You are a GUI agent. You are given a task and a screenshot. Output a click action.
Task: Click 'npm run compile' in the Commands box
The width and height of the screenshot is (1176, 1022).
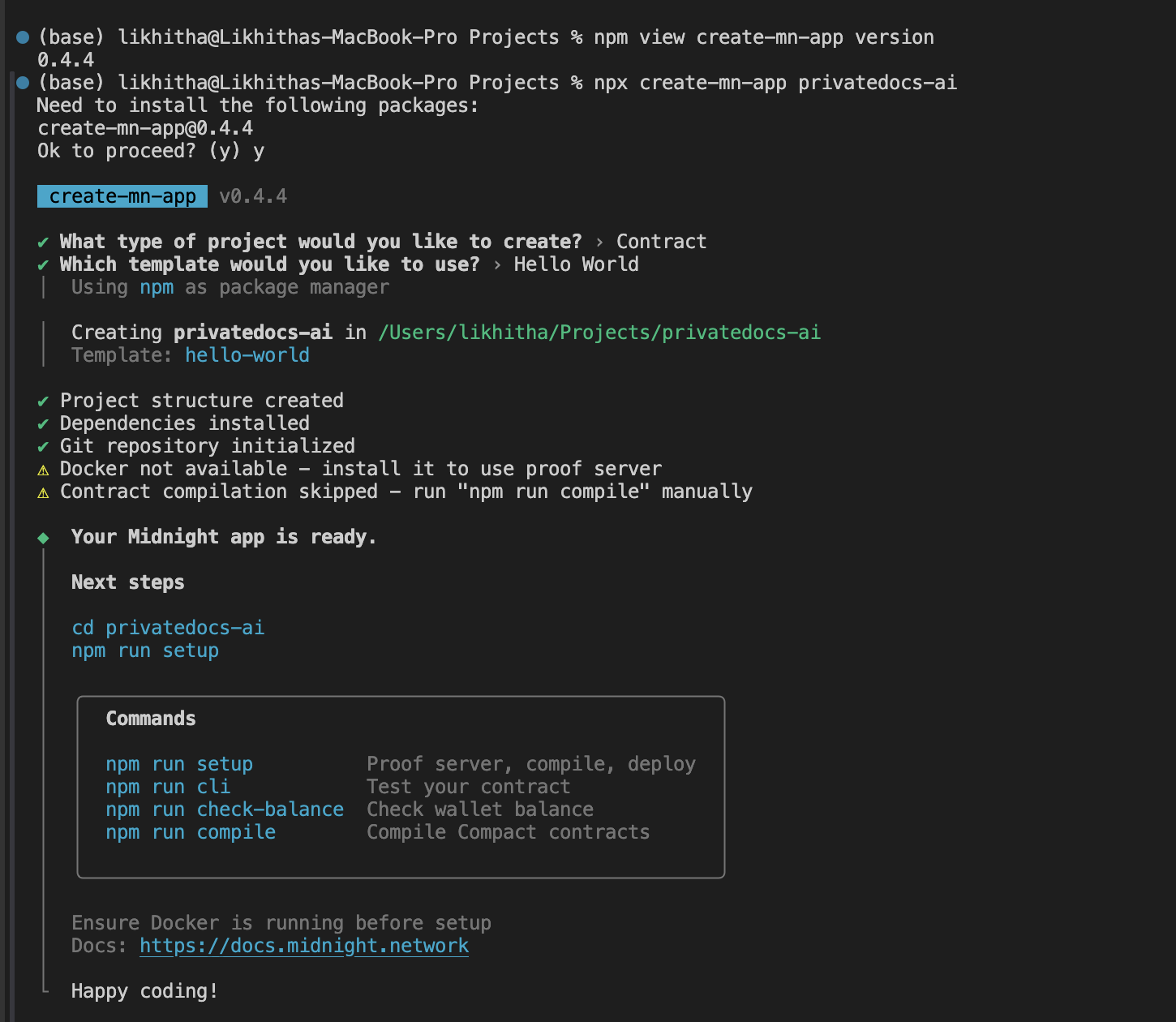191,832
